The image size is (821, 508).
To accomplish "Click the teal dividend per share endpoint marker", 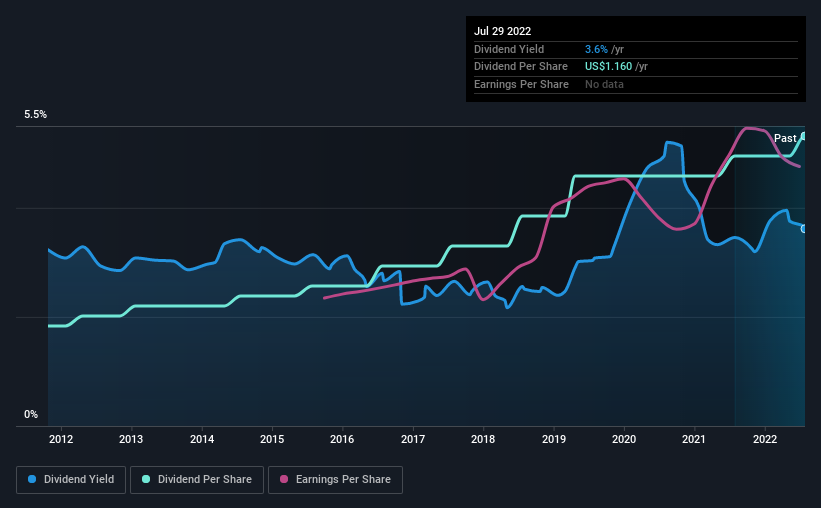I will (x=804, y=136).
